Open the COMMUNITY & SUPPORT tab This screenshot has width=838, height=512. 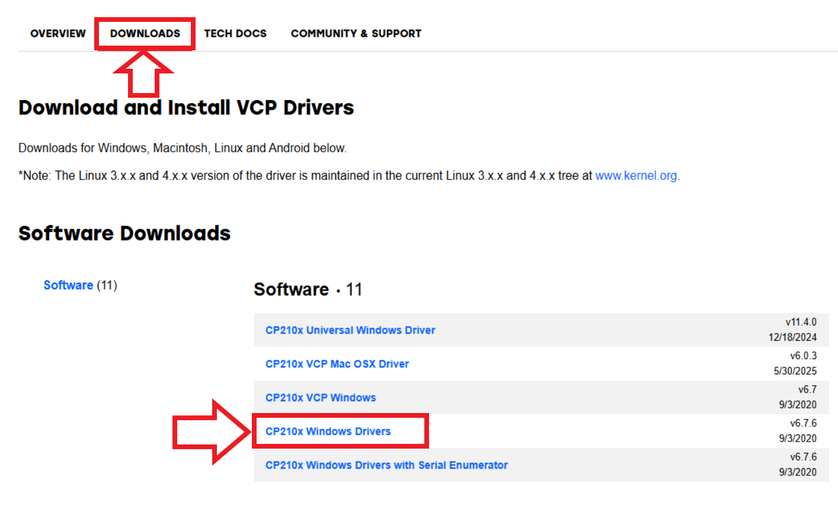coord(356,34)
